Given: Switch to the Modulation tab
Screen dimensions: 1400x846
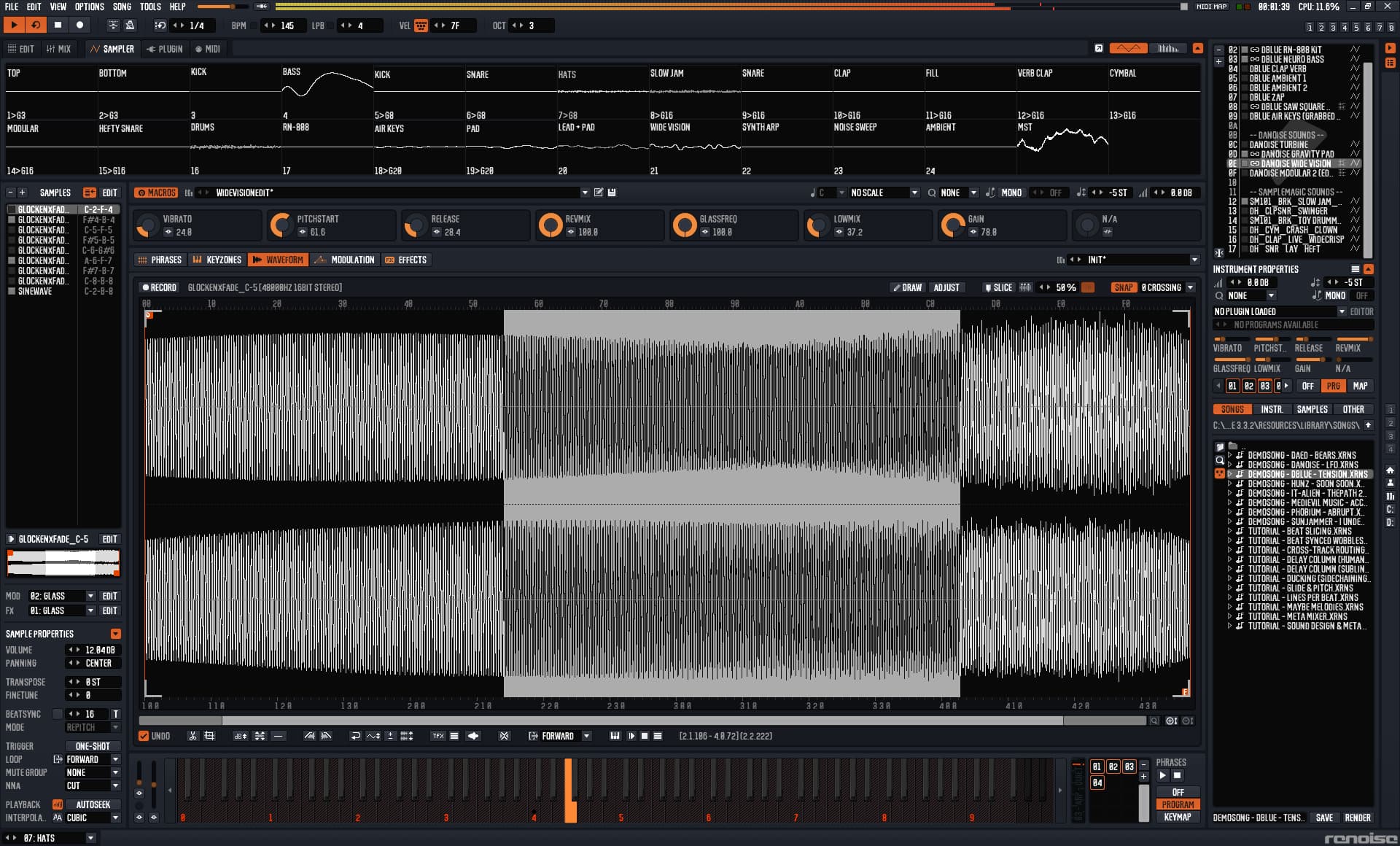Looking at the screenshot, I should pyautogui.click(x=344, y=260).
